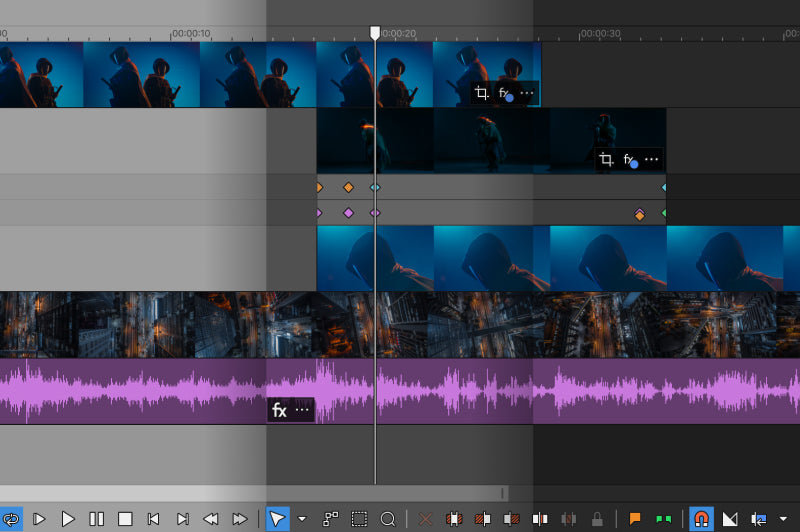Screen dimensions: 800x532
Task: Select the Zoom magnifier tool
Action: [x=388, y=519]
